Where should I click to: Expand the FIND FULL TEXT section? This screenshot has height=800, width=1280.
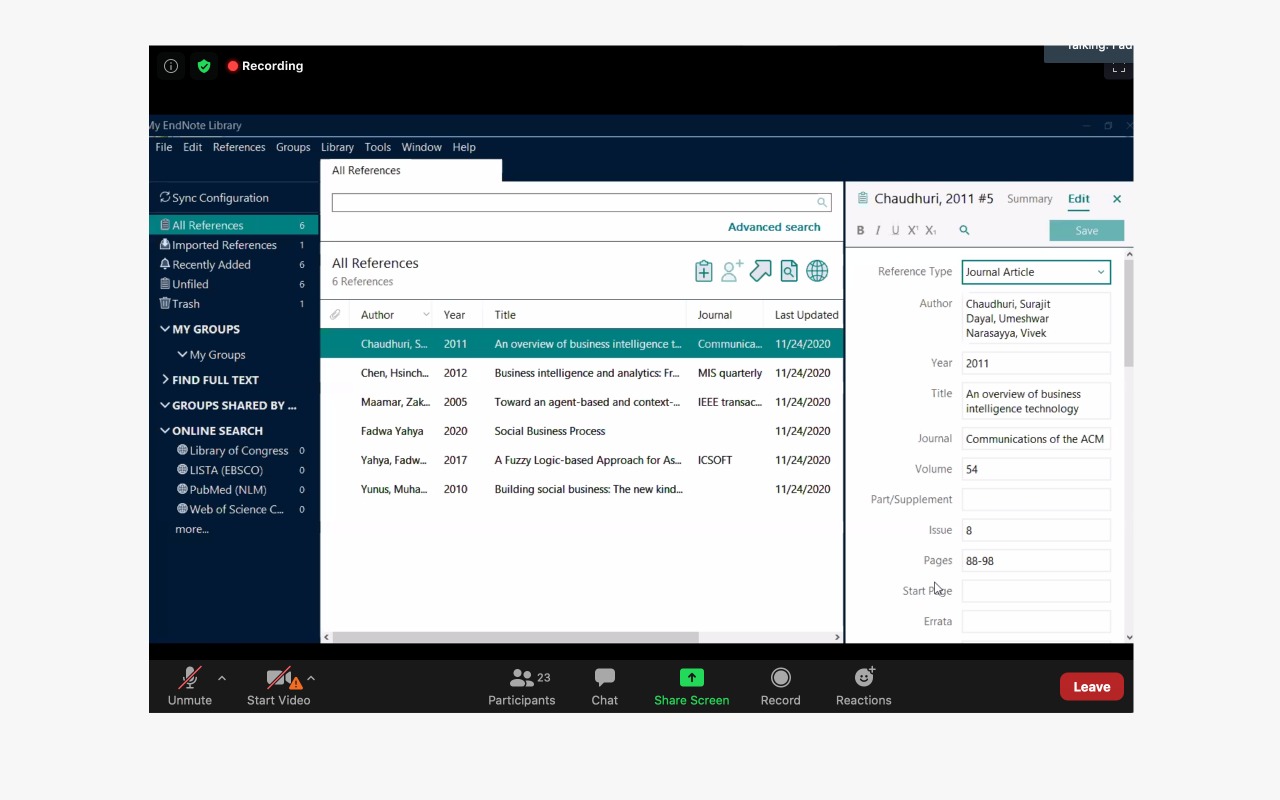[165, 380]
